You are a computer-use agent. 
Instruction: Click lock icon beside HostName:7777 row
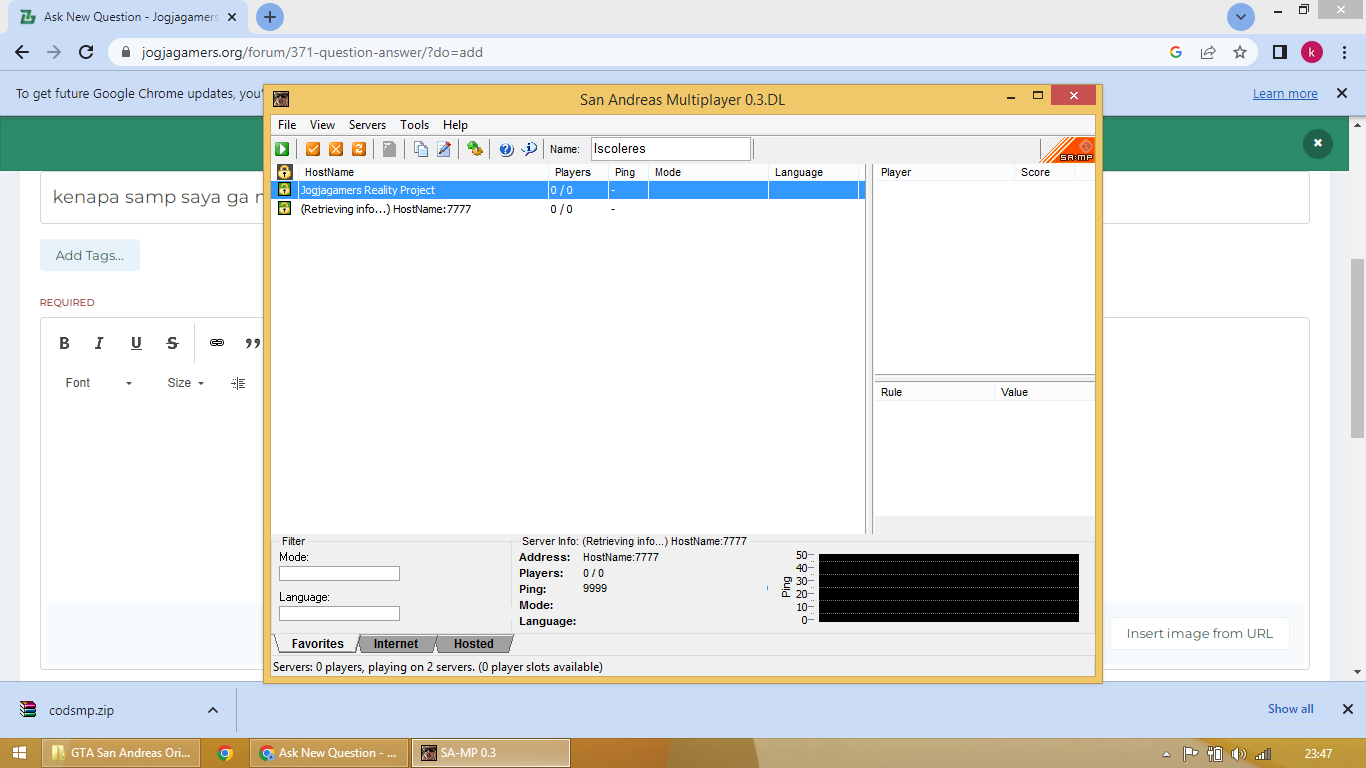pyautogui.click(x=284, y=208)
